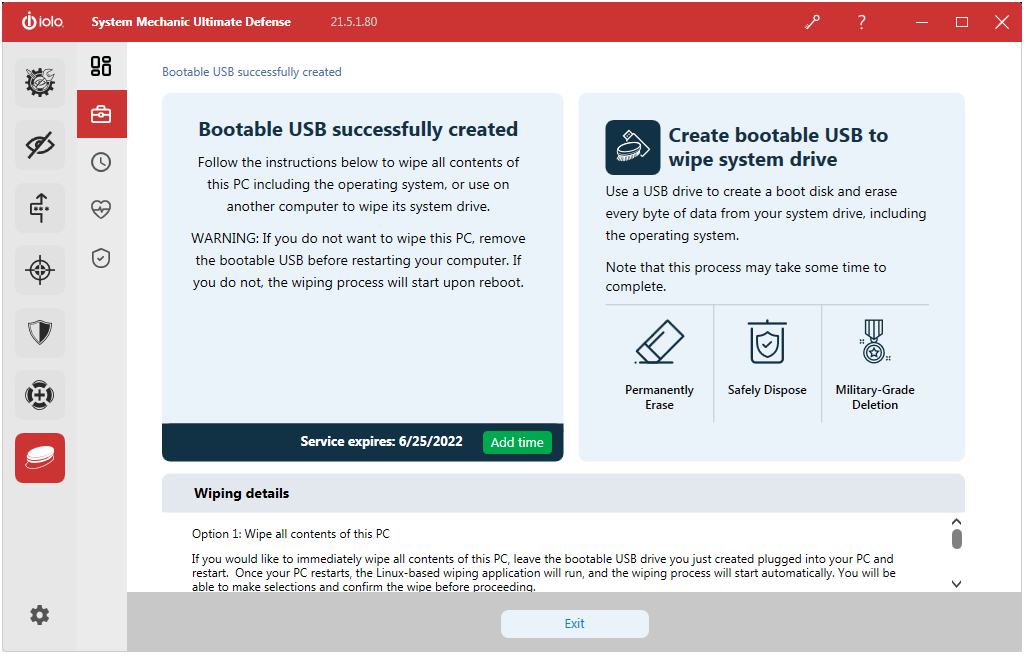Click the drive-scrub brush icon beside heading
1024x655 pixels.
[x=632, y=147]
